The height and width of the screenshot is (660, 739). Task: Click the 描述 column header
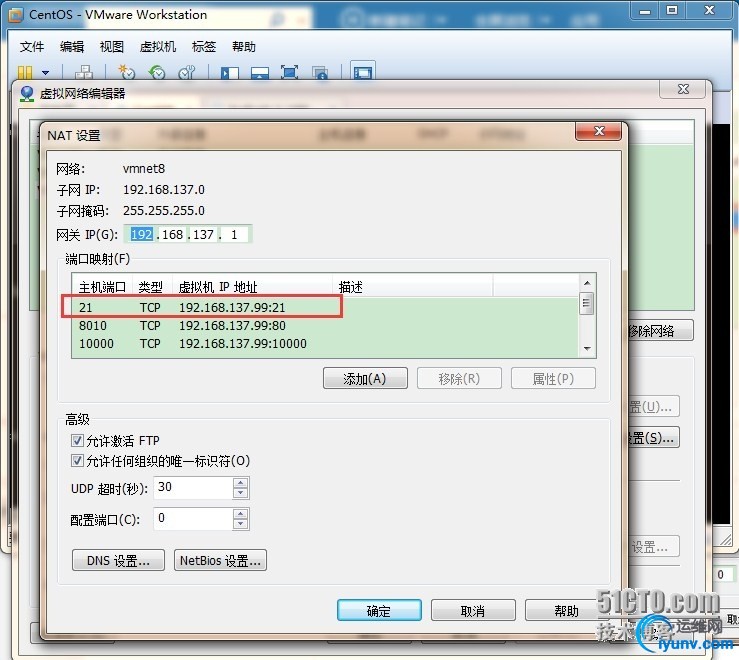[x=413, y=287]
